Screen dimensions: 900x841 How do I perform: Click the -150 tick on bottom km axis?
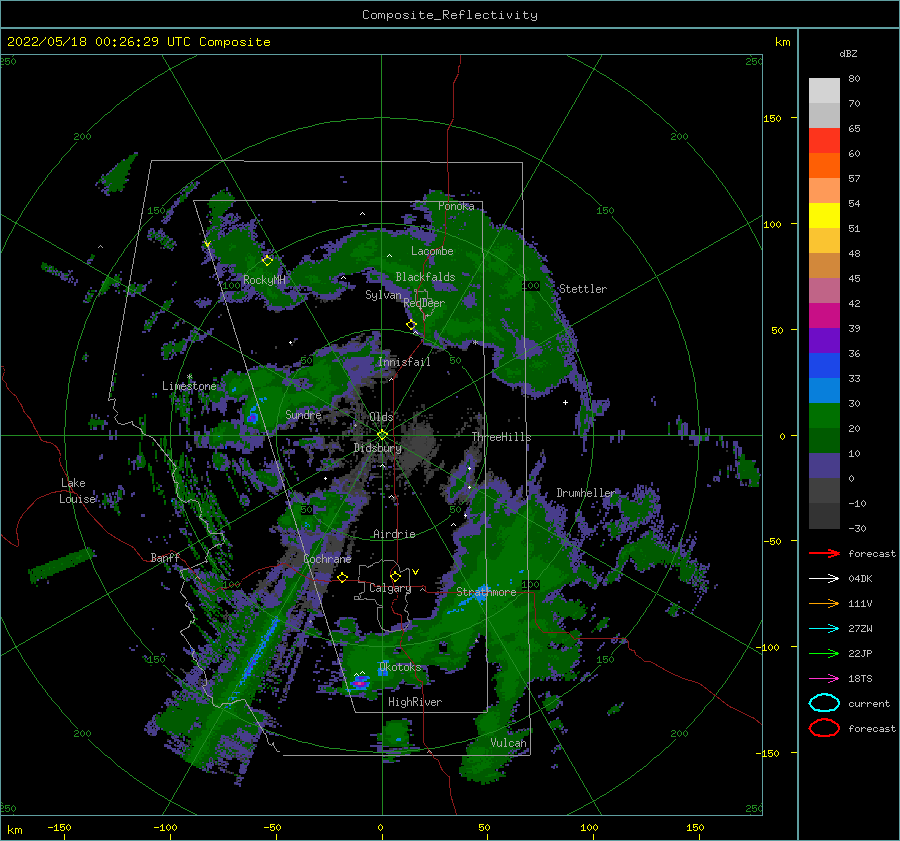pos(59,827)
